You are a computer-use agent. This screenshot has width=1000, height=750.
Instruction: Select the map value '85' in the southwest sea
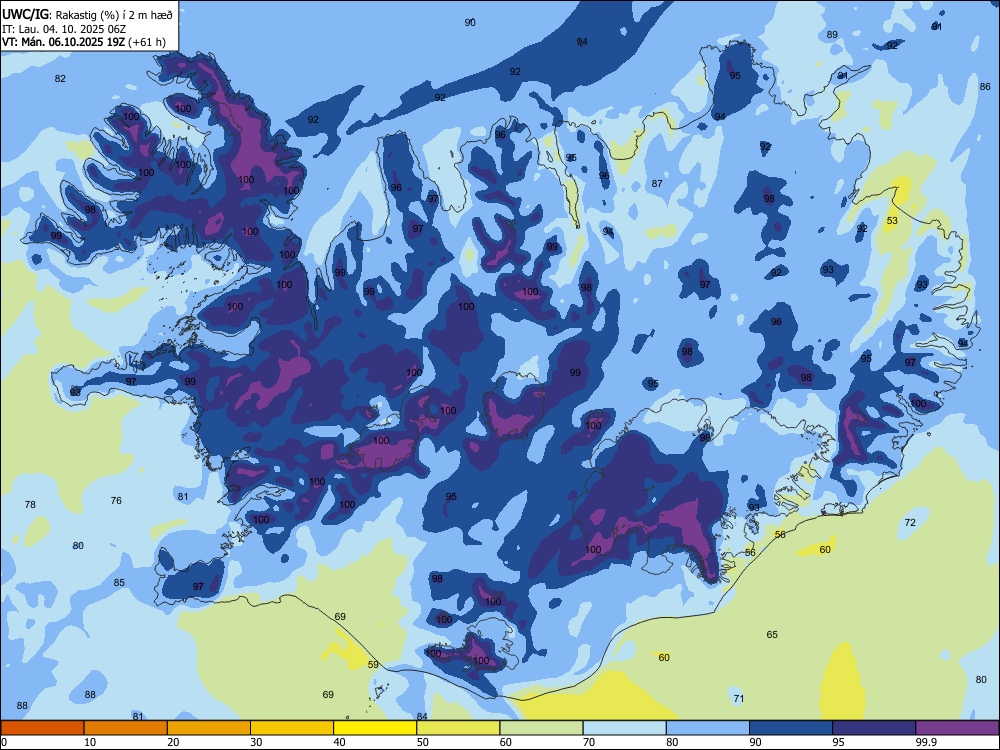(x=119, y=583)
